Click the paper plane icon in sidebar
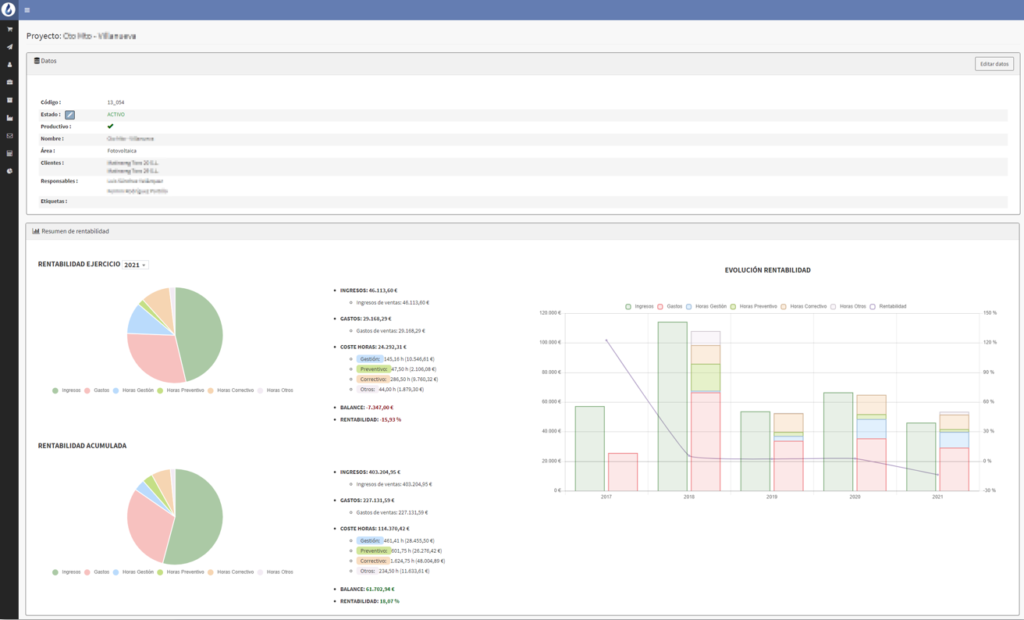Viewport: 1024px width, 620px height. [9, 47]
